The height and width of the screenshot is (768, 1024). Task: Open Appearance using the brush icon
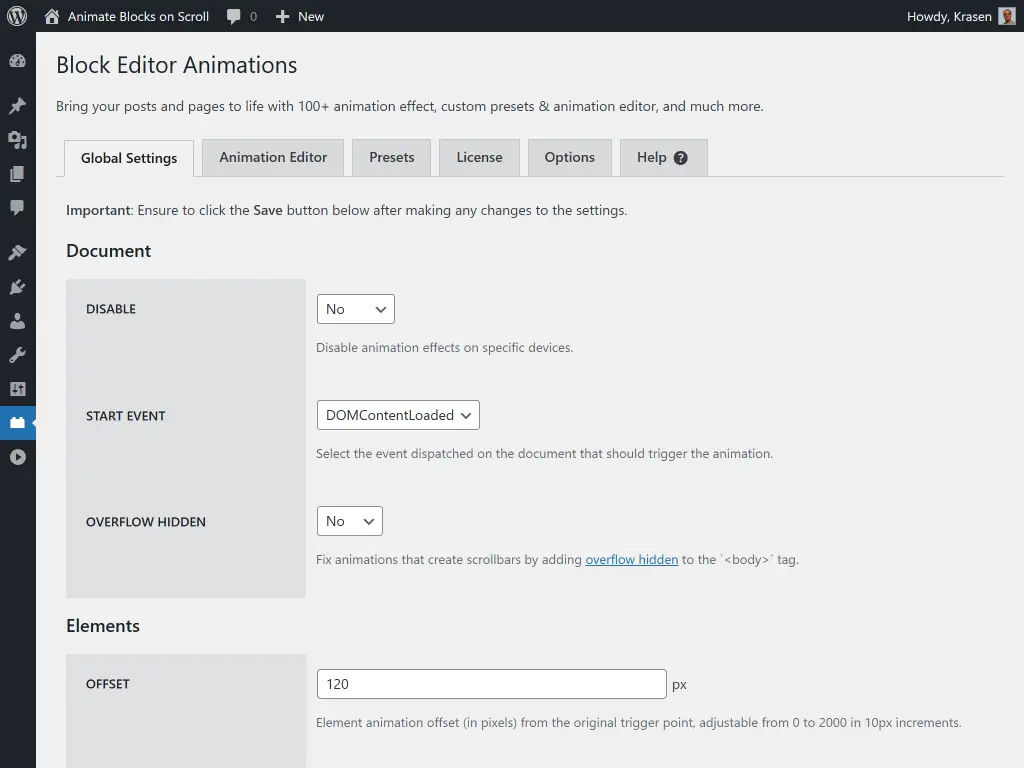click(17, 251)
